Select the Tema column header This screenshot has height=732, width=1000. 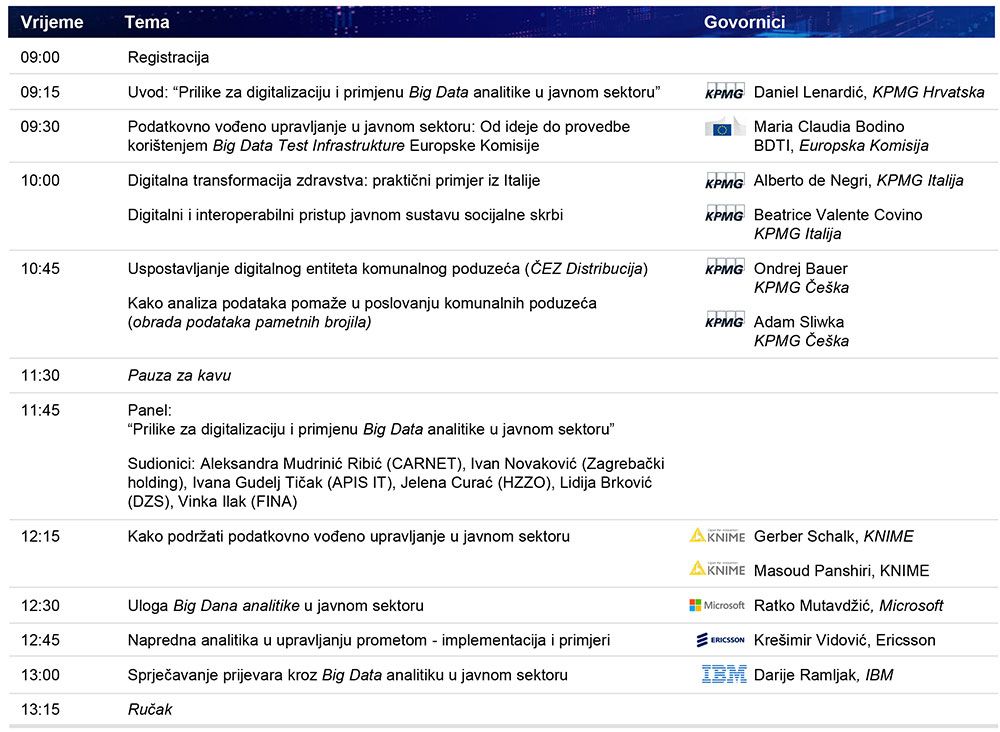click(x=147, y=22)
